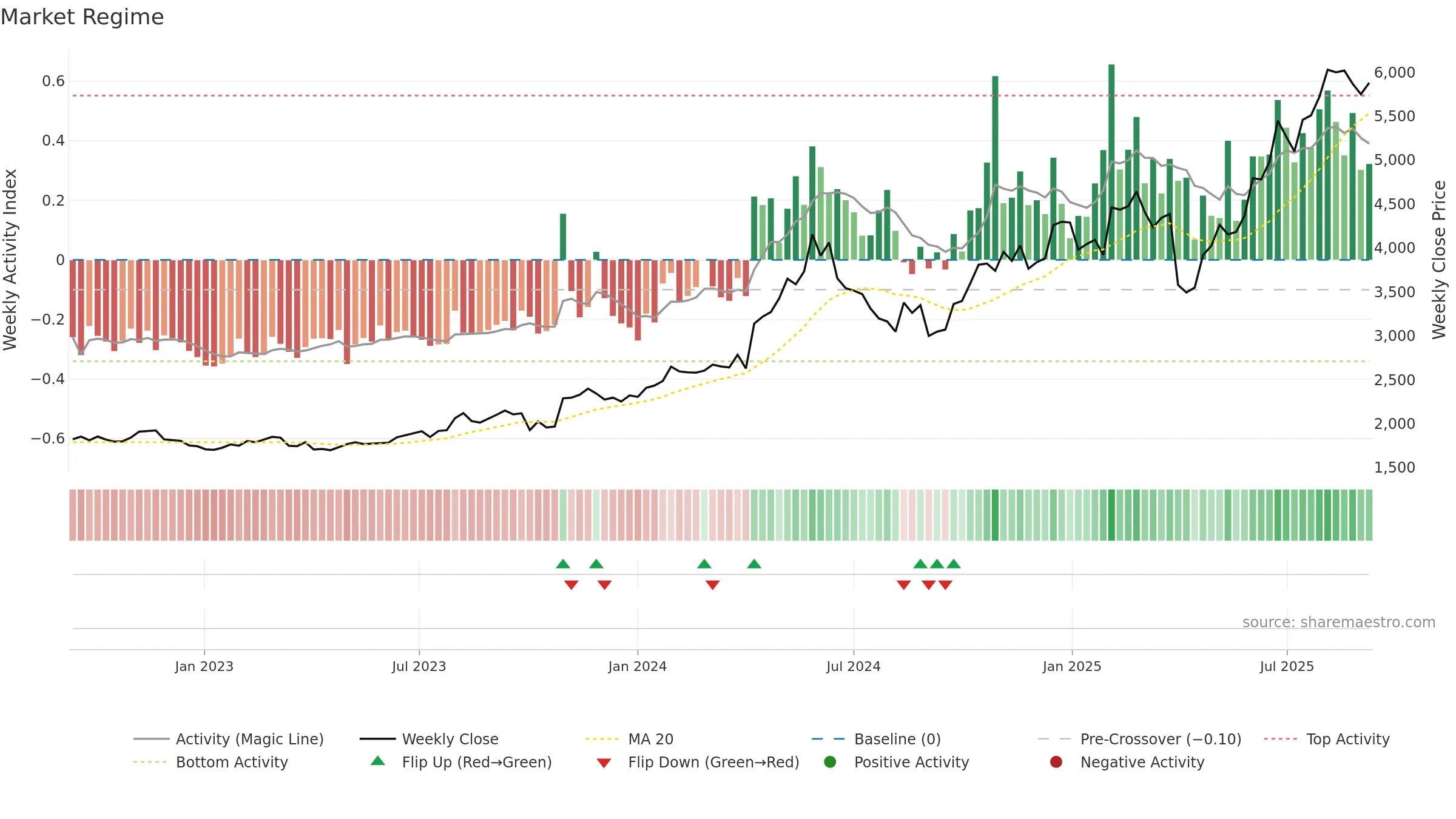The image size is (1456, 819).
Task: Click the Jul 2024 axis label
Action: [853, 666]
